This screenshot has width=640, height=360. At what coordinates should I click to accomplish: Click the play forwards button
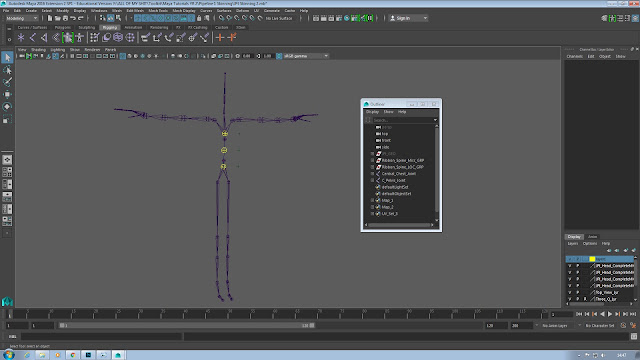coord(610,314)
